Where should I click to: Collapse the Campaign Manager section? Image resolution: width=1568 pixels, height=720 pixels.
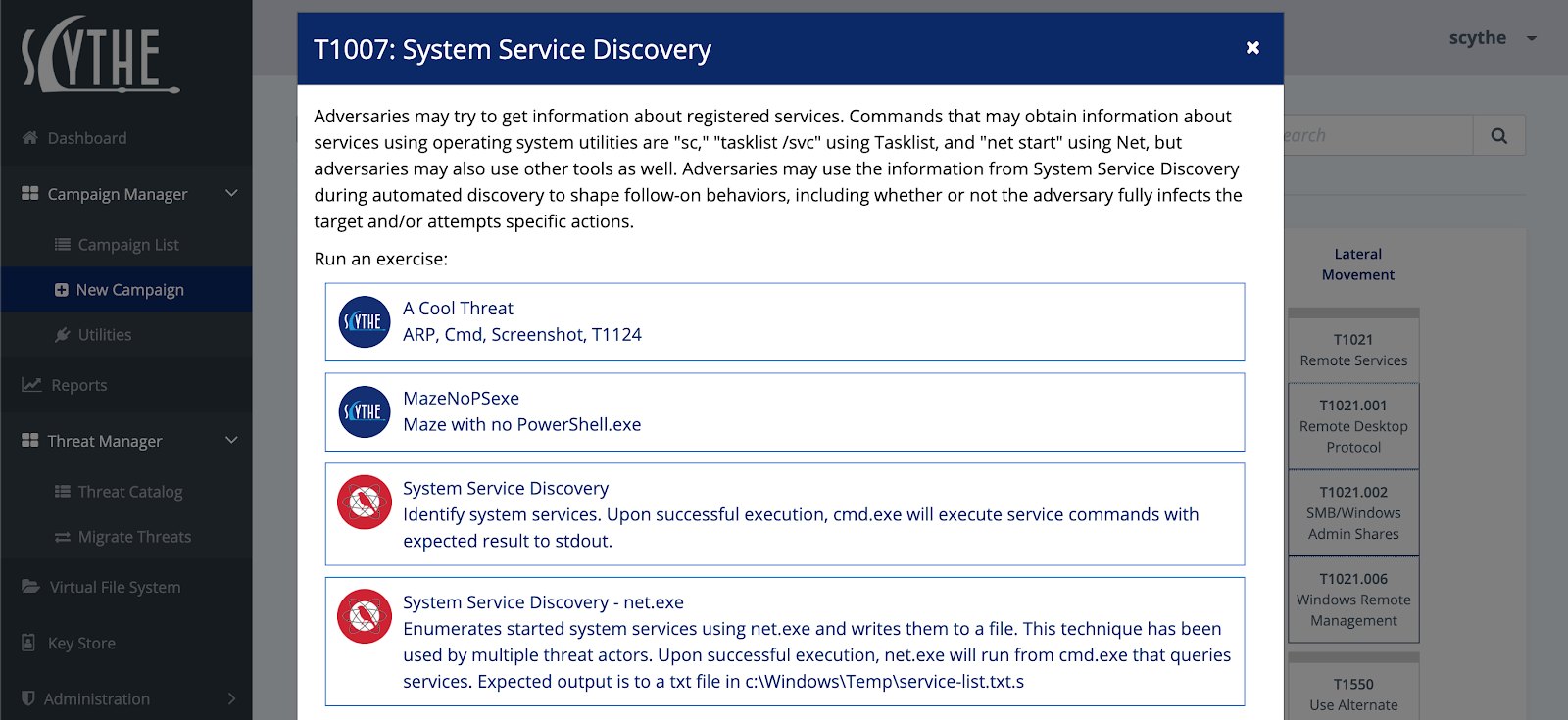point(231,194)
